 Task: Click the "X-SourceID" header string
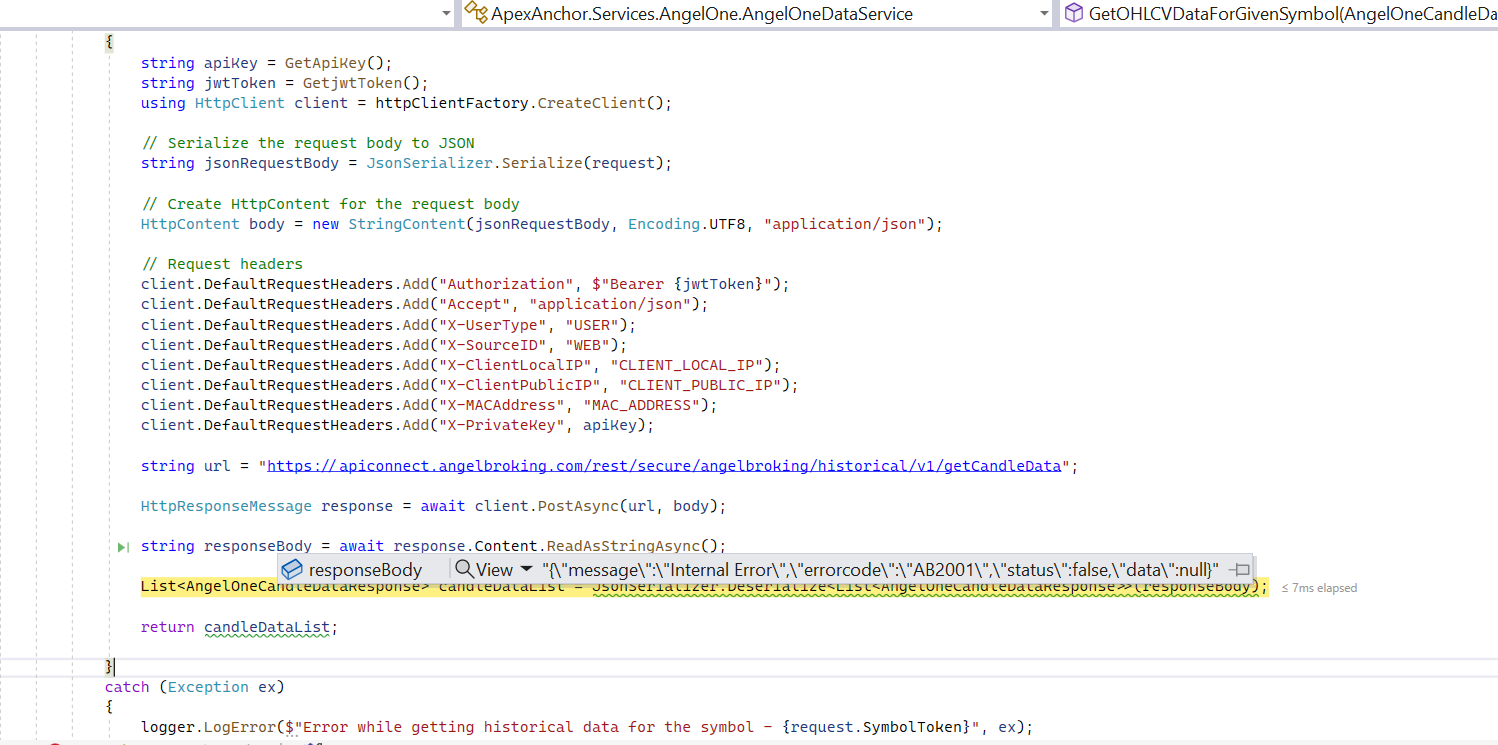tap(492, 345)
